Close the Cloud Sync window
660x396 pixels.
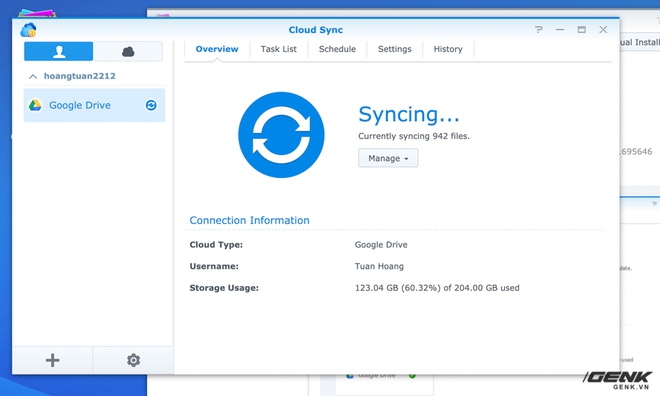pyautogui.click(x=603, y=29)
